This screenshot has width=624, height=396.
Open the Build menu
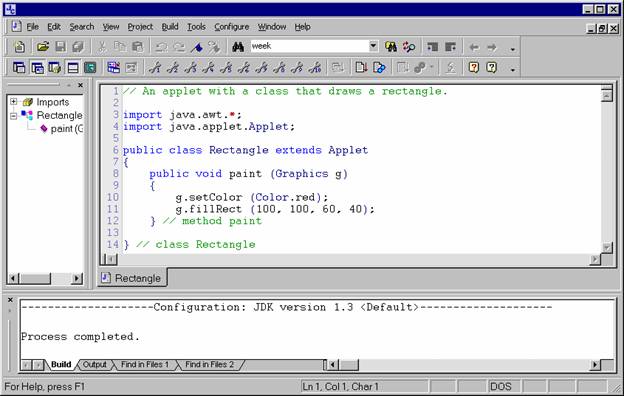pos(170,27)
